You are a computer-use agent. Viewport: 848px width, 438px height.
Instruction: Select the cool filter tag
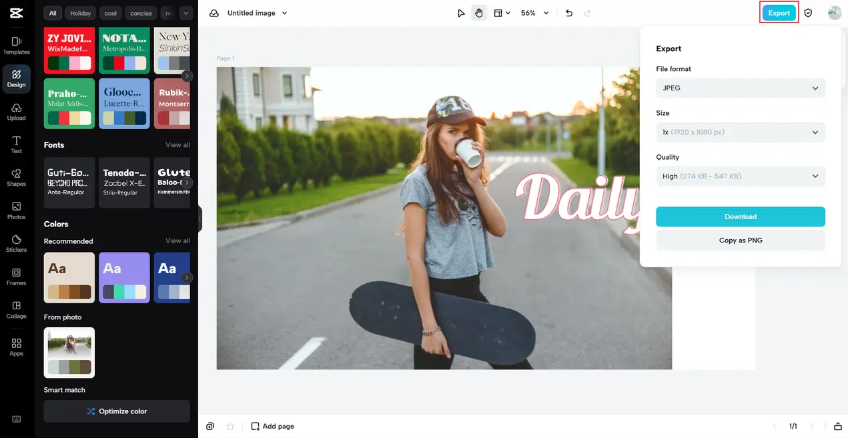click(110, 13)
